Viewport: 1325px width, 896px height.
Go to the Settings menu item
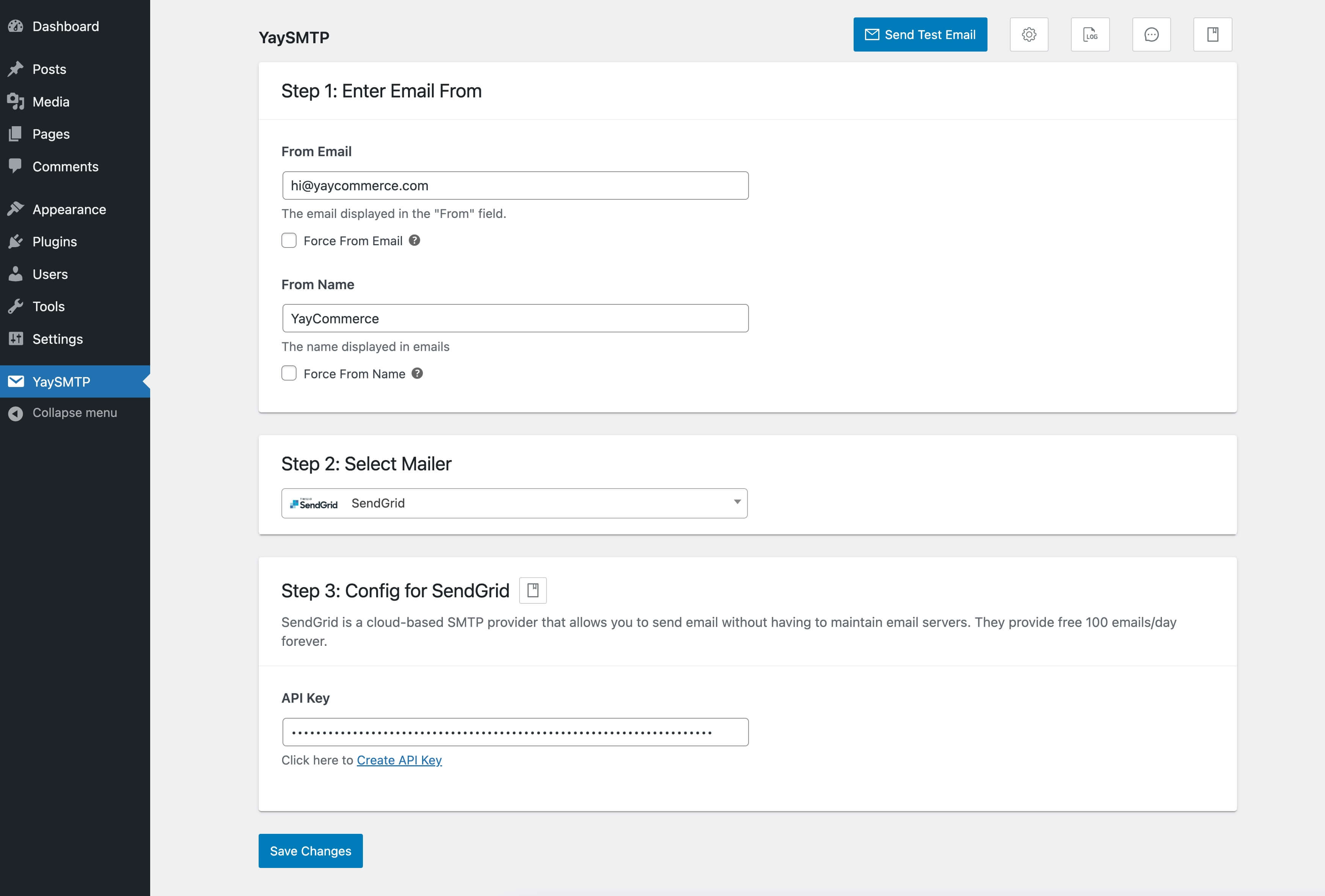coord(75,338)
